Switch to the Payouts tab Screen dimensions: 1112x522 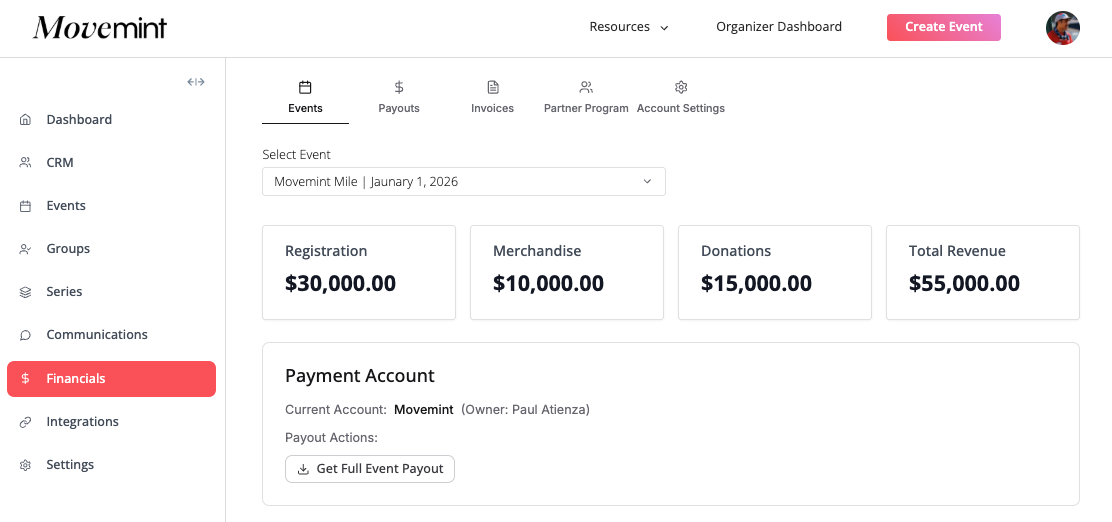click(x=399, y=97)
